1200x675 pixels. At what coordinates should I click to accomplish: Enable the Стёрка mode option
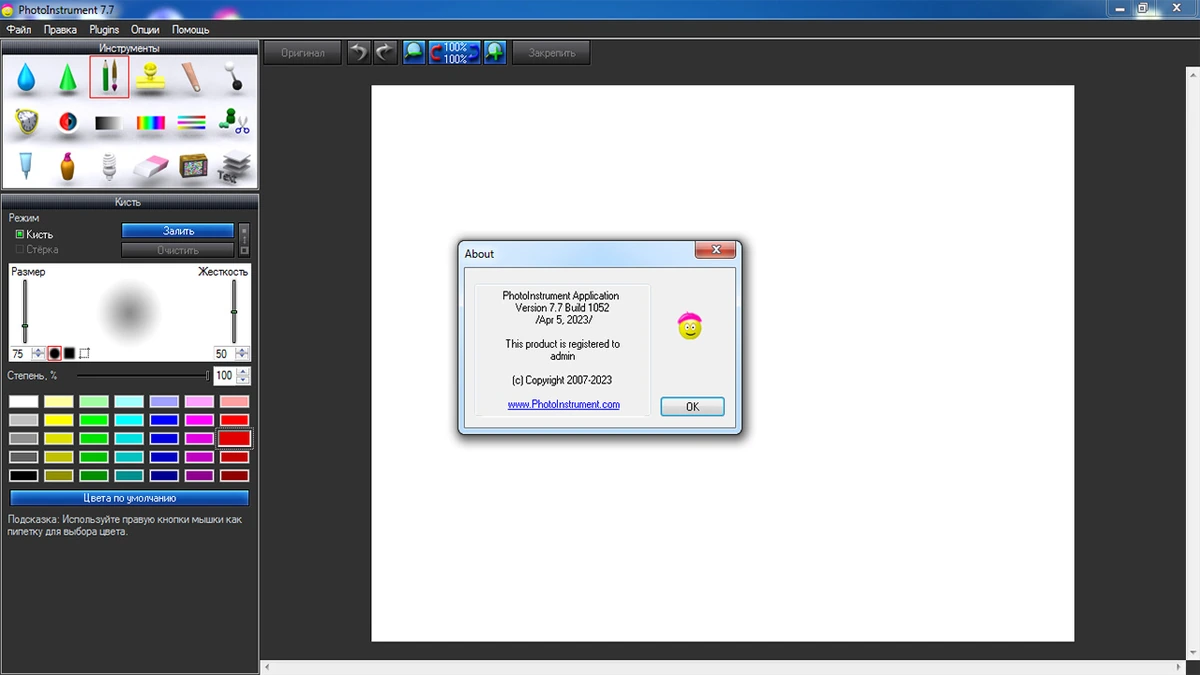(37, 250)
